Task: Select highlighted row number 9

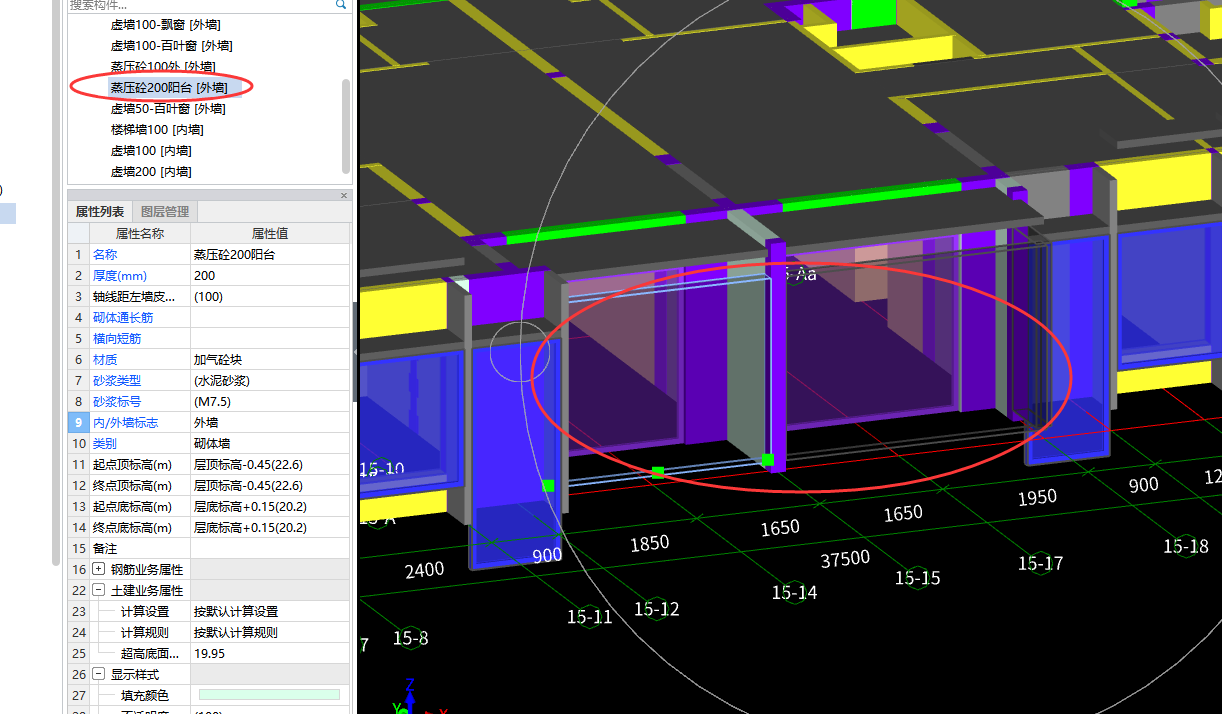Action: [x=78, y=422]
